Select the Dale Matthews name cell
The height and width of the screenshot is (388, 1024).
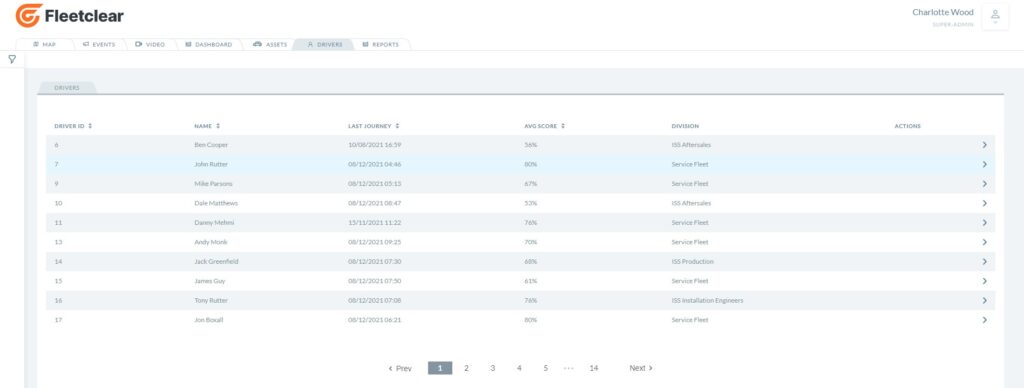click(216, 203)
